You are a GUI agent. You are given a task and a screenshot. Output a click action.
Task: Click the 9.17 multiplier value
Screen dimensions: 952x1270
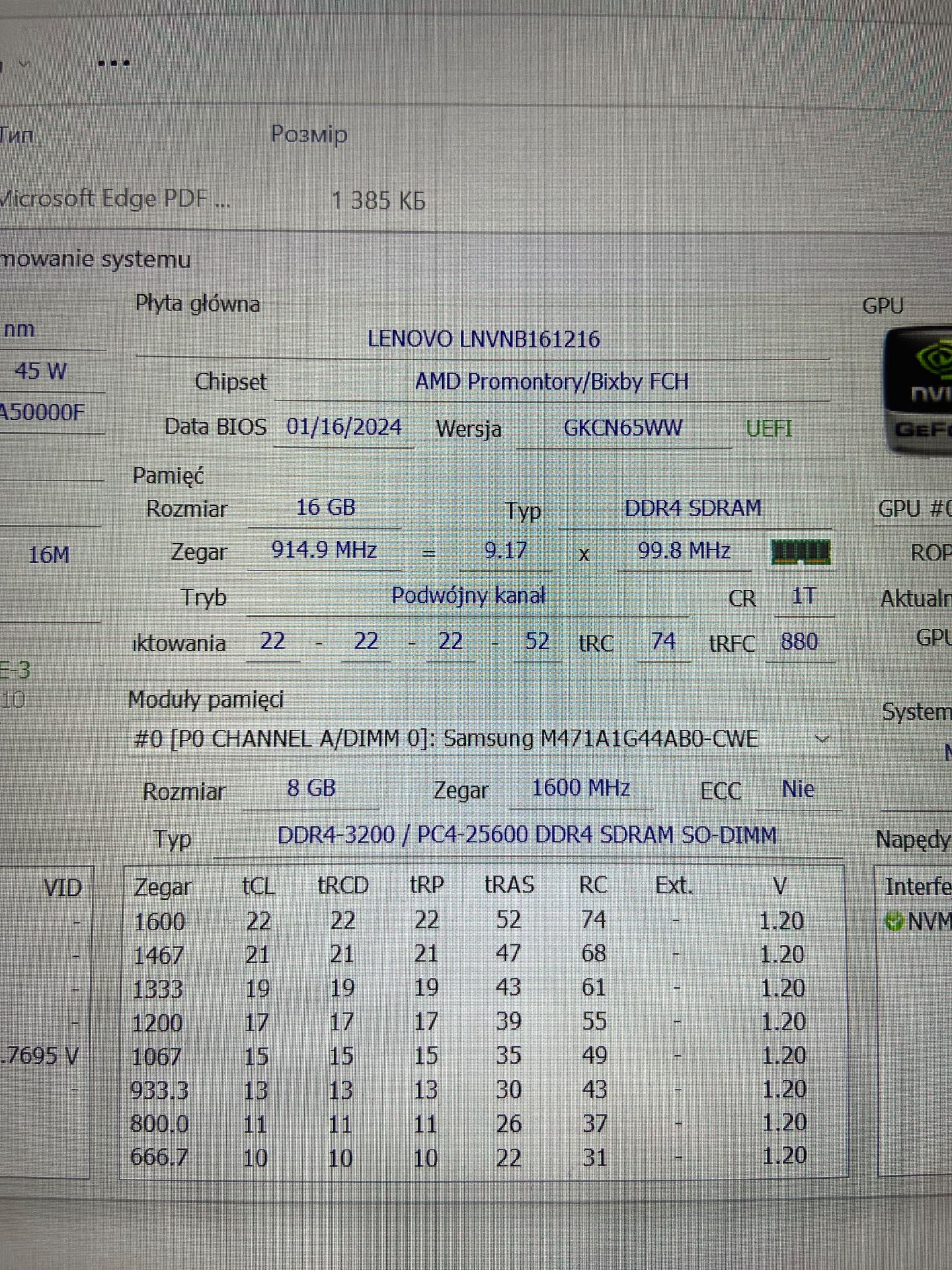pos(505,550)
